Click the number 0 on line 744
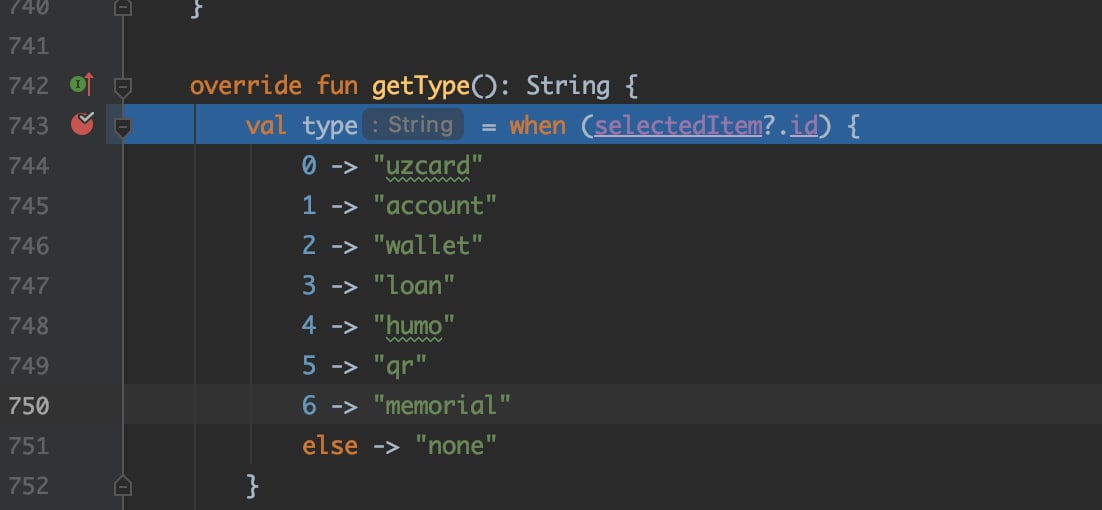Screen dimensions: 1102x510 point(309,166)
